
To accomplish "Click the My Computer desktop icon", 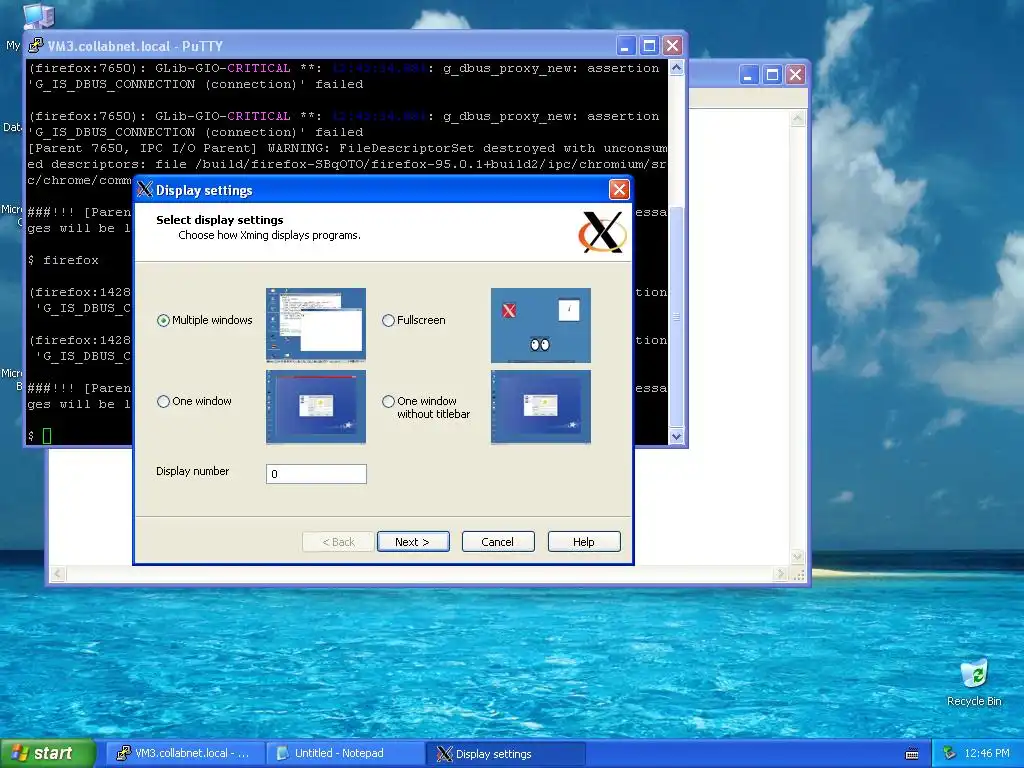I will pyautogui.click(x=38, y=16).
